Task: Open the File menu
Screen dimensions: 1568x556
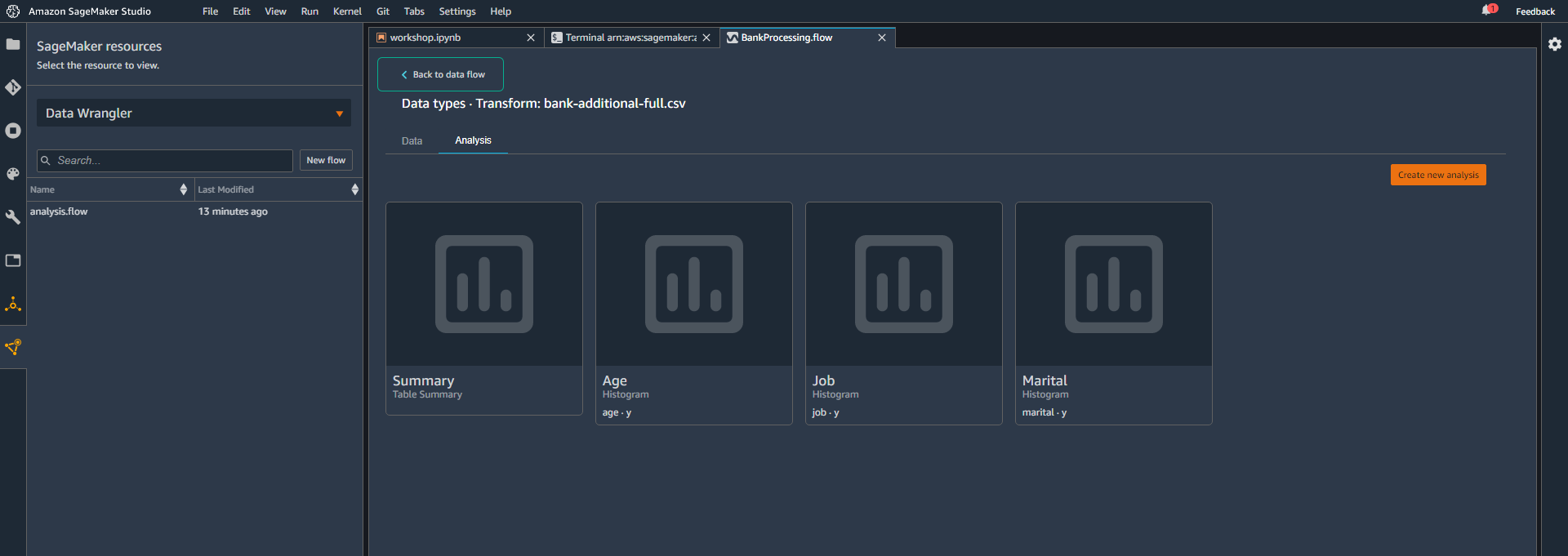Action: tap(211, 11)
